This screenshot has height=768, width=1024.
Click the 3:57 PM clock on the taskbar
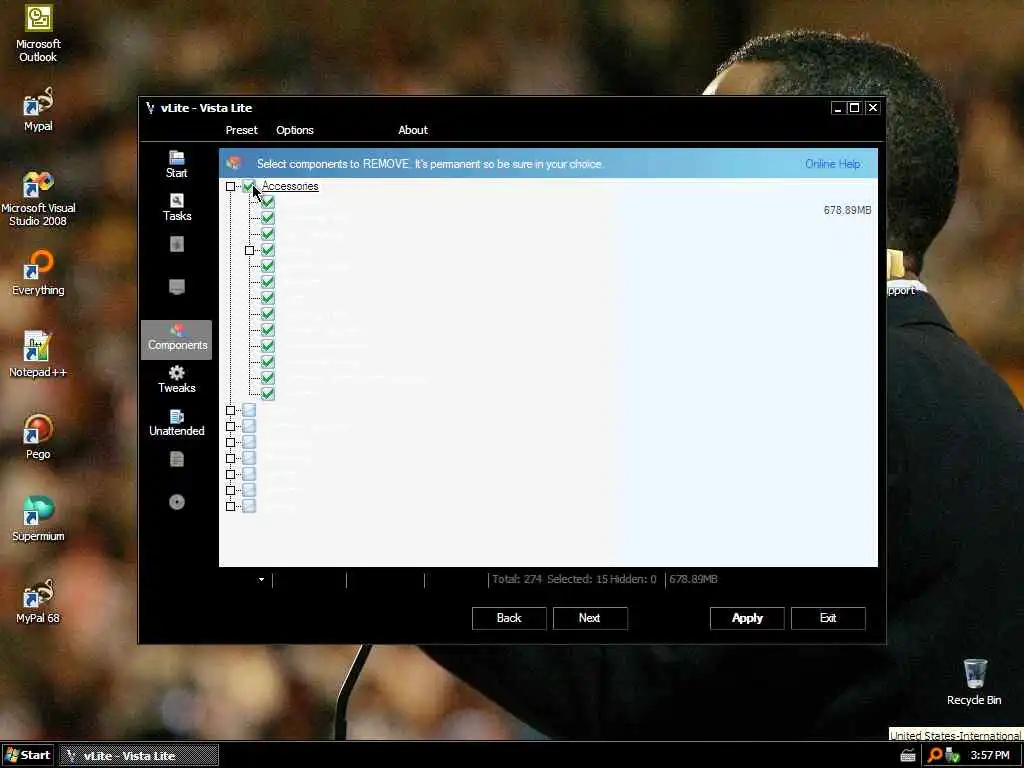coord(989,756)
